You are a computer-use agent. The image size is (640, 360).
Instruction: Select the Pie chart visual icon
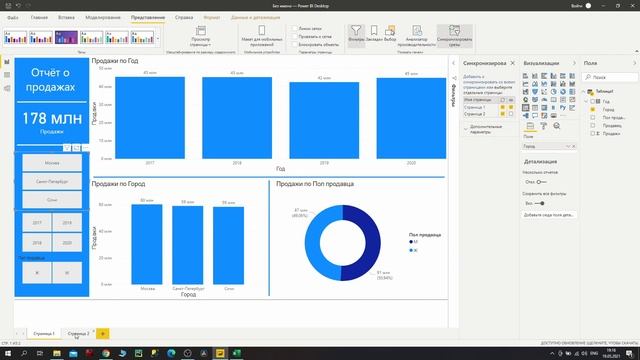553,92
